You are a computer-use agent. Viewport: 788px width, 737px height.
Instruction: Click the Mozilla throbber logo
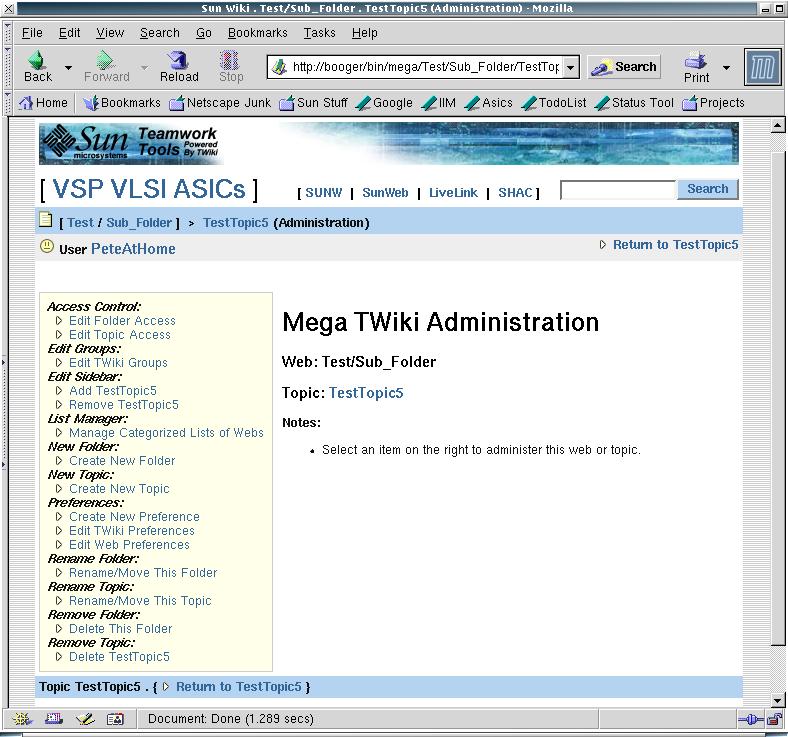tap(762, 67)
